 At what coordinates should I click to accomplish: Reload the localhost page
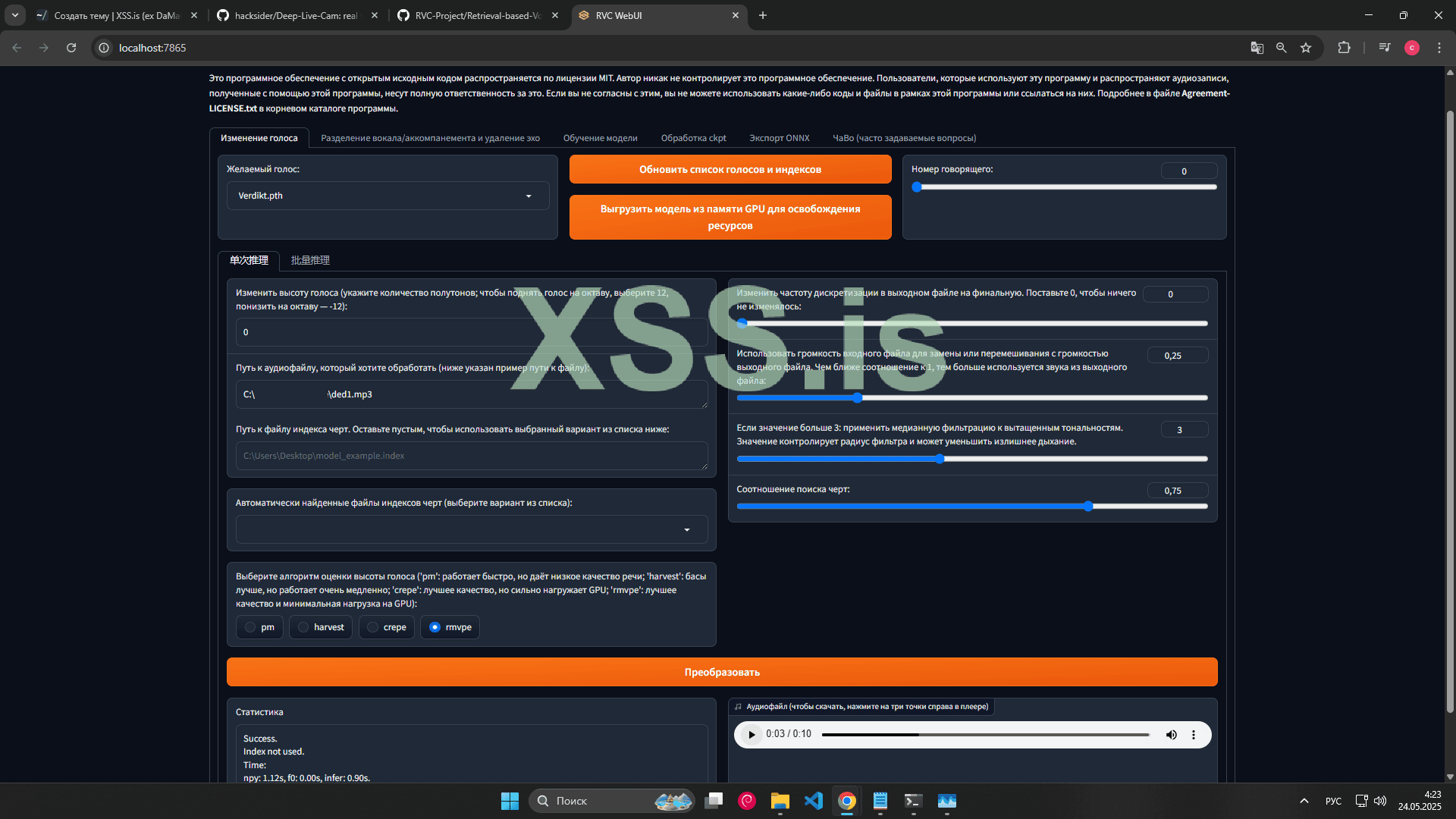71,48
